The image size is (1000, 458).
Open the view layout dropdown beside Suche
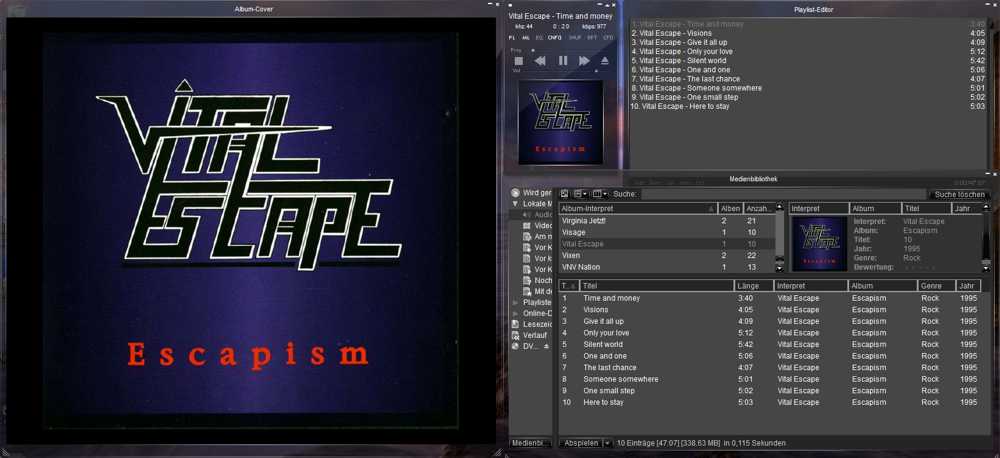click(x=598, y=194)
